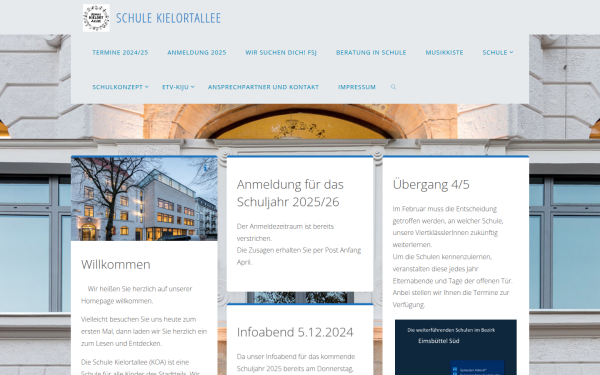Open the Infoabend 5.12.2024 article heading
600x375 pixels.
[x=295, y=332]
